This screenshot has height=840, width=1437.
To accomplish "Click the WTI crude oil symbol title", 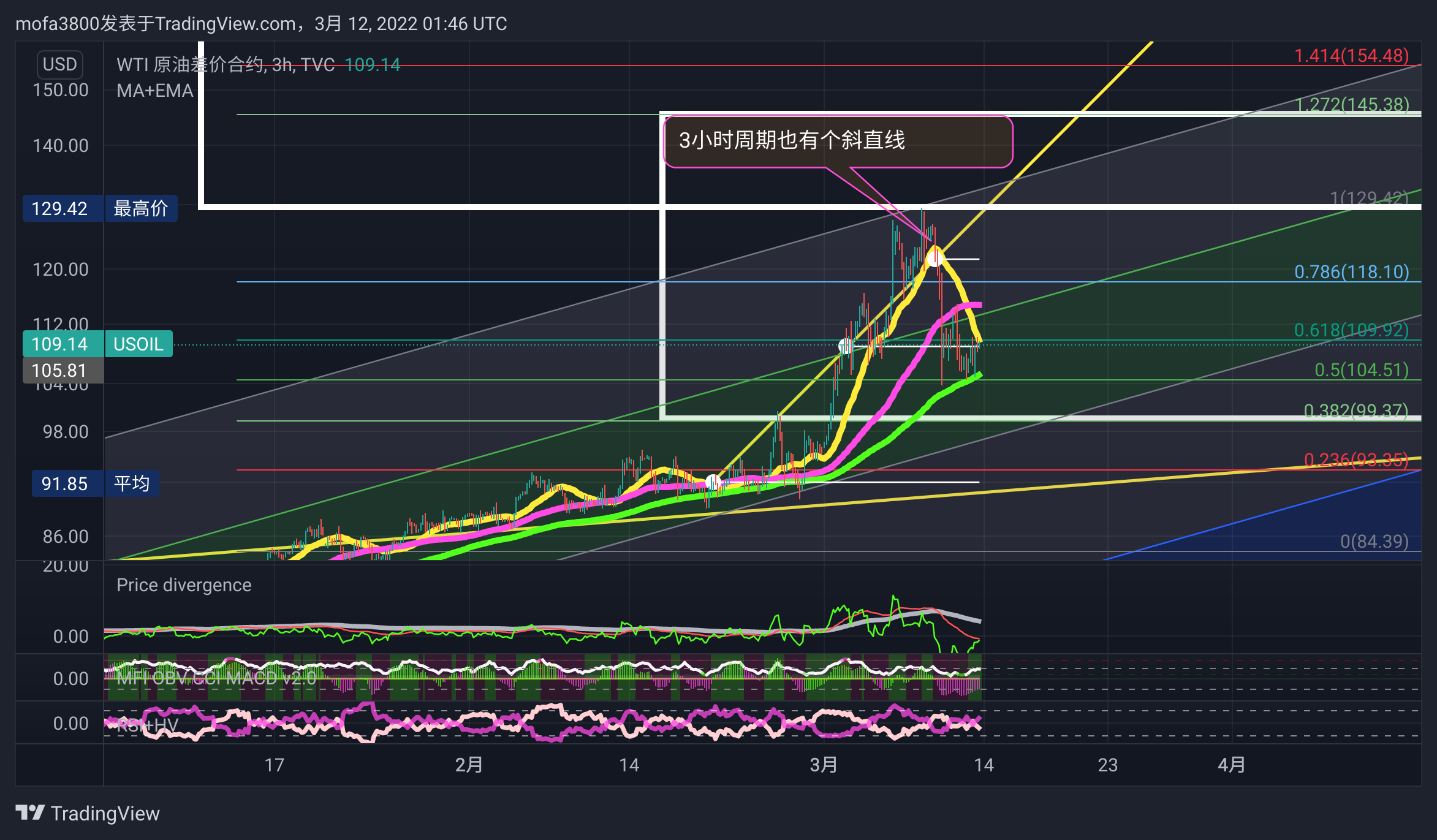I will [x=226, y=65].
